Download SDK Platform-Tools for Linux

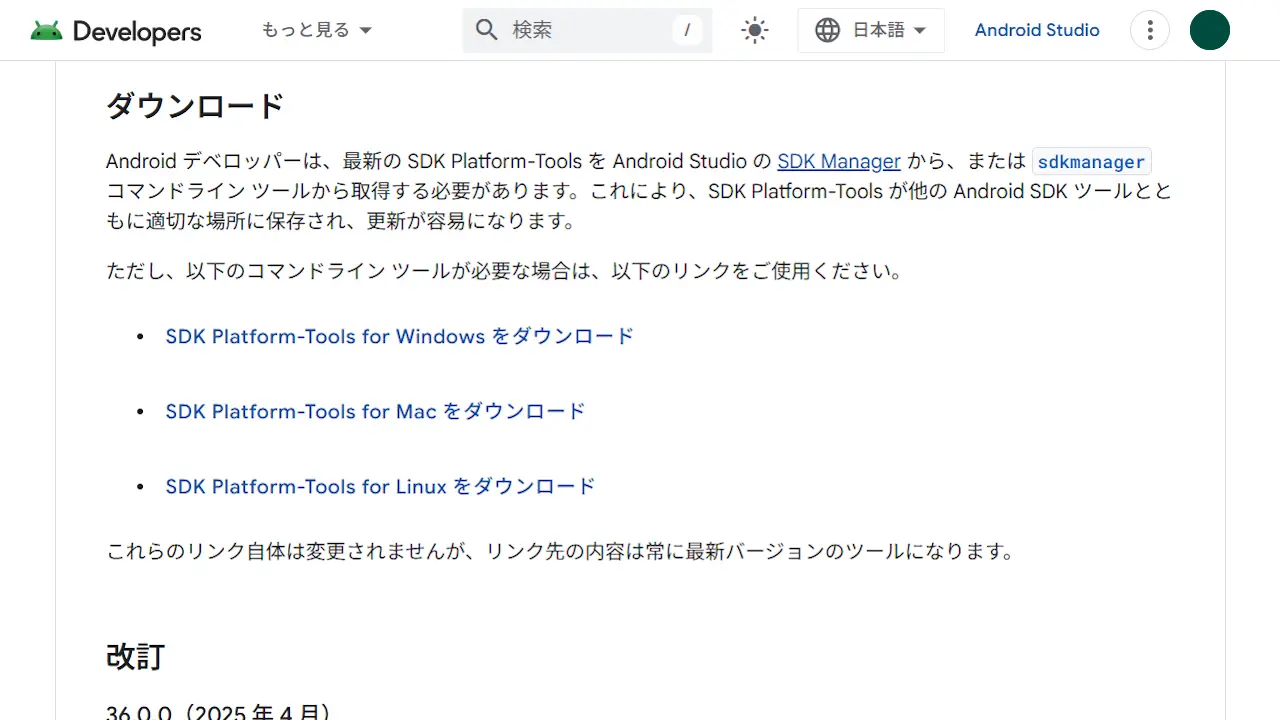380,486
